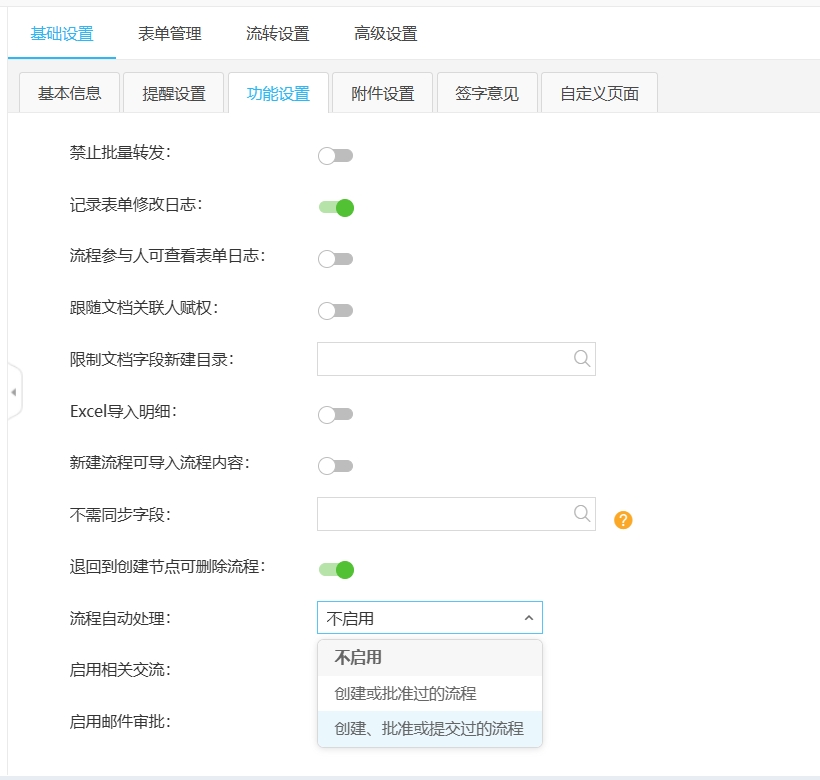Screen dimensions: 820x780
Task: Click search icon in 限制文档字段新建目录 field
Action: (x=582, y=359)
